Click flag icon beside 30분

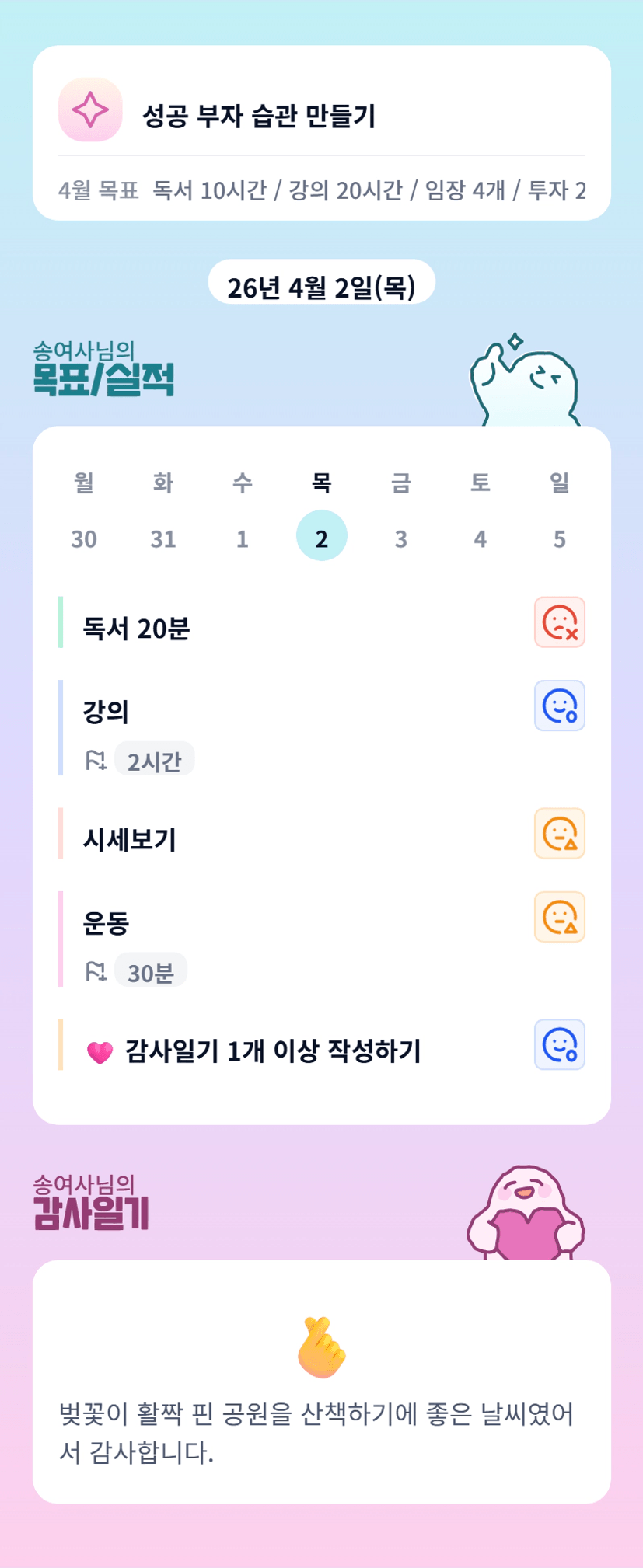click(x=96, y=971)
